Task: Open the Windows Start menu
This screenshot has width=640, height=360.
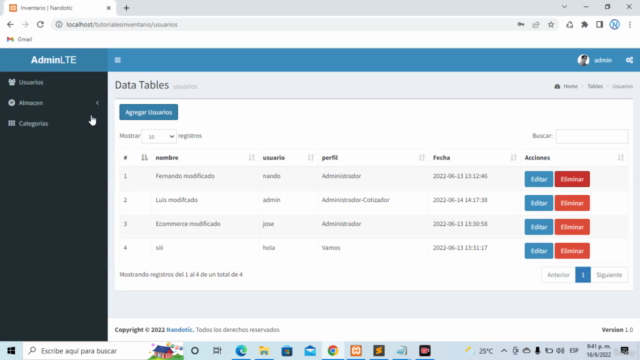Action: (x=11, y=351)
